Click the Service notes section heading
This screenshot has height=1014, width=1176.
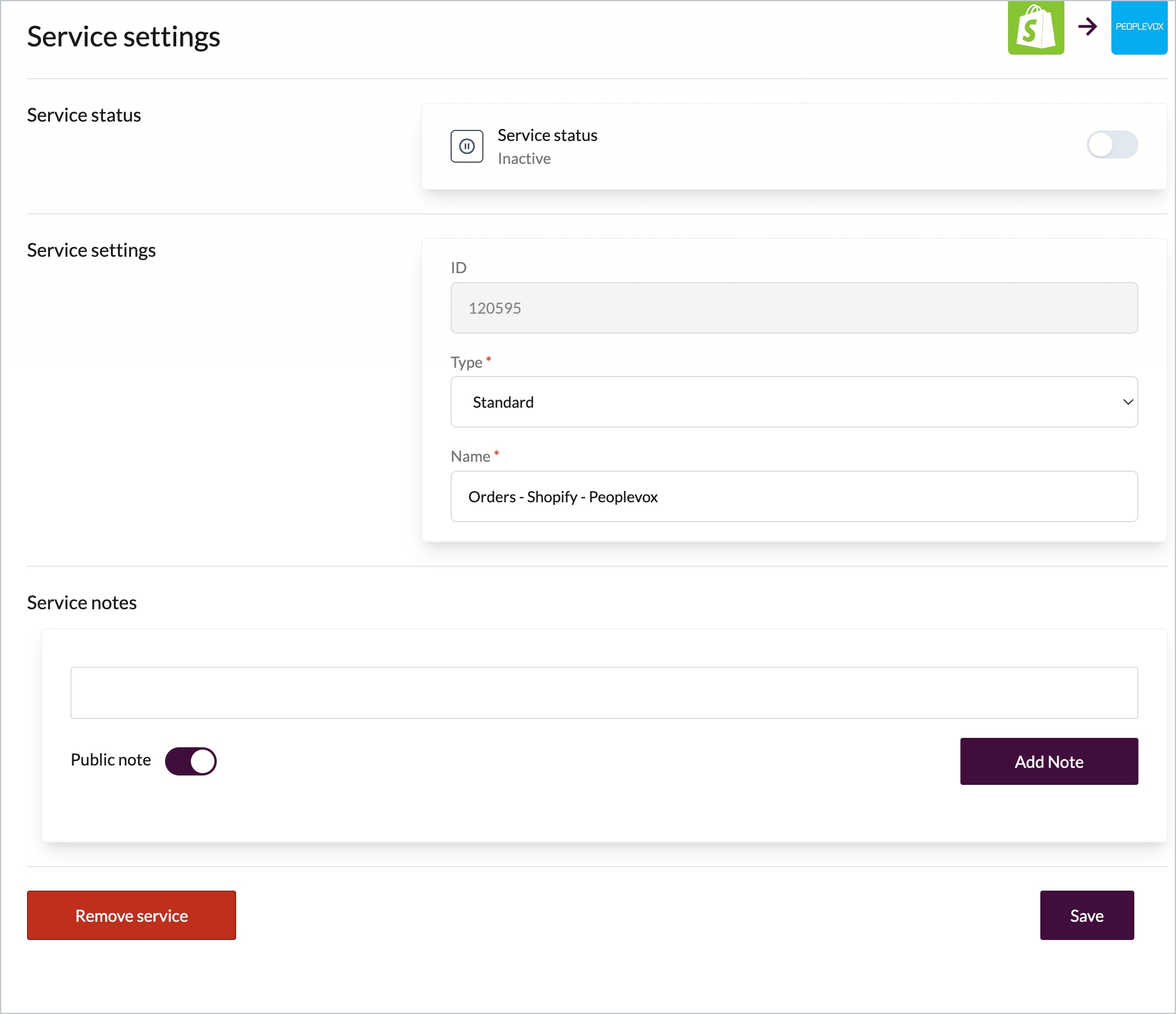[x=82, y=603]
